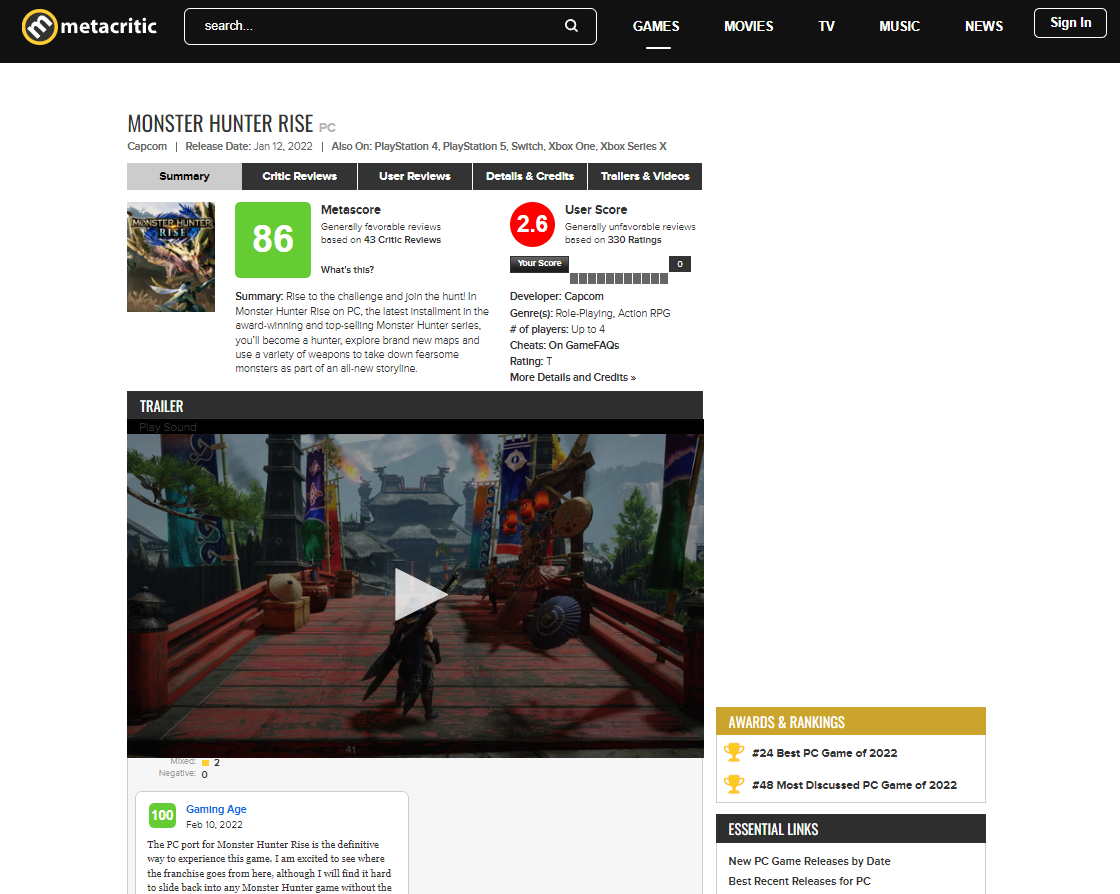Open the Xbox Series X version link
1120x894 pixels.
click(634, 146)
